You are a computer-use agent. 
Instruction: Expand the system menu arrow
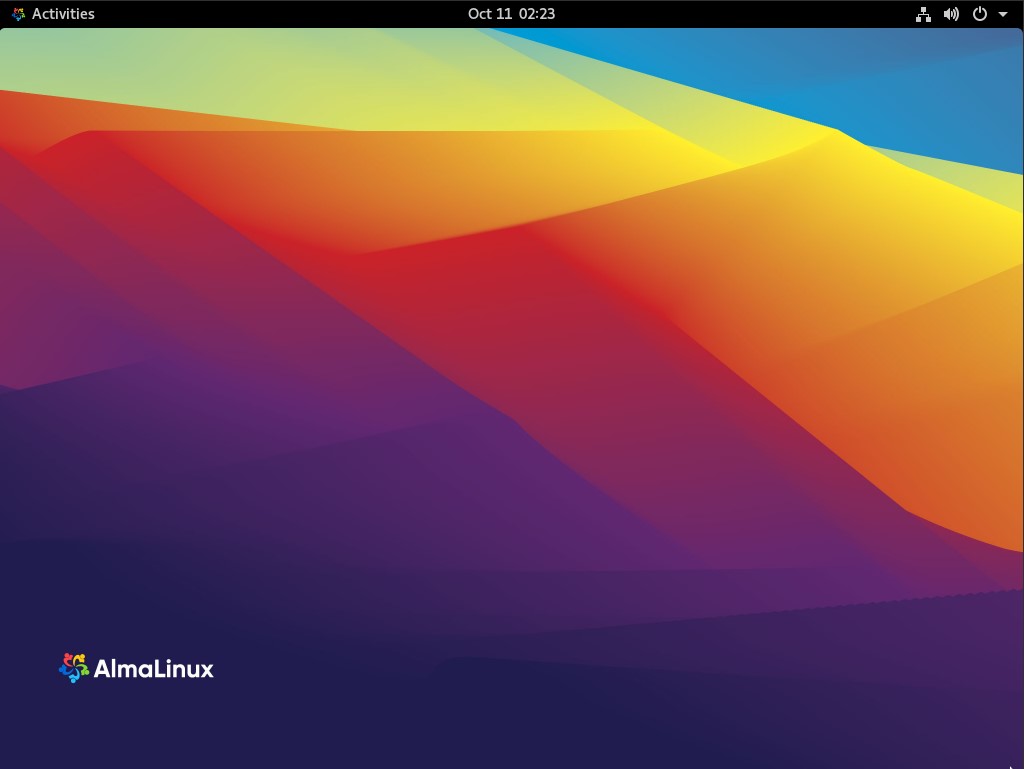(1002, 14)
